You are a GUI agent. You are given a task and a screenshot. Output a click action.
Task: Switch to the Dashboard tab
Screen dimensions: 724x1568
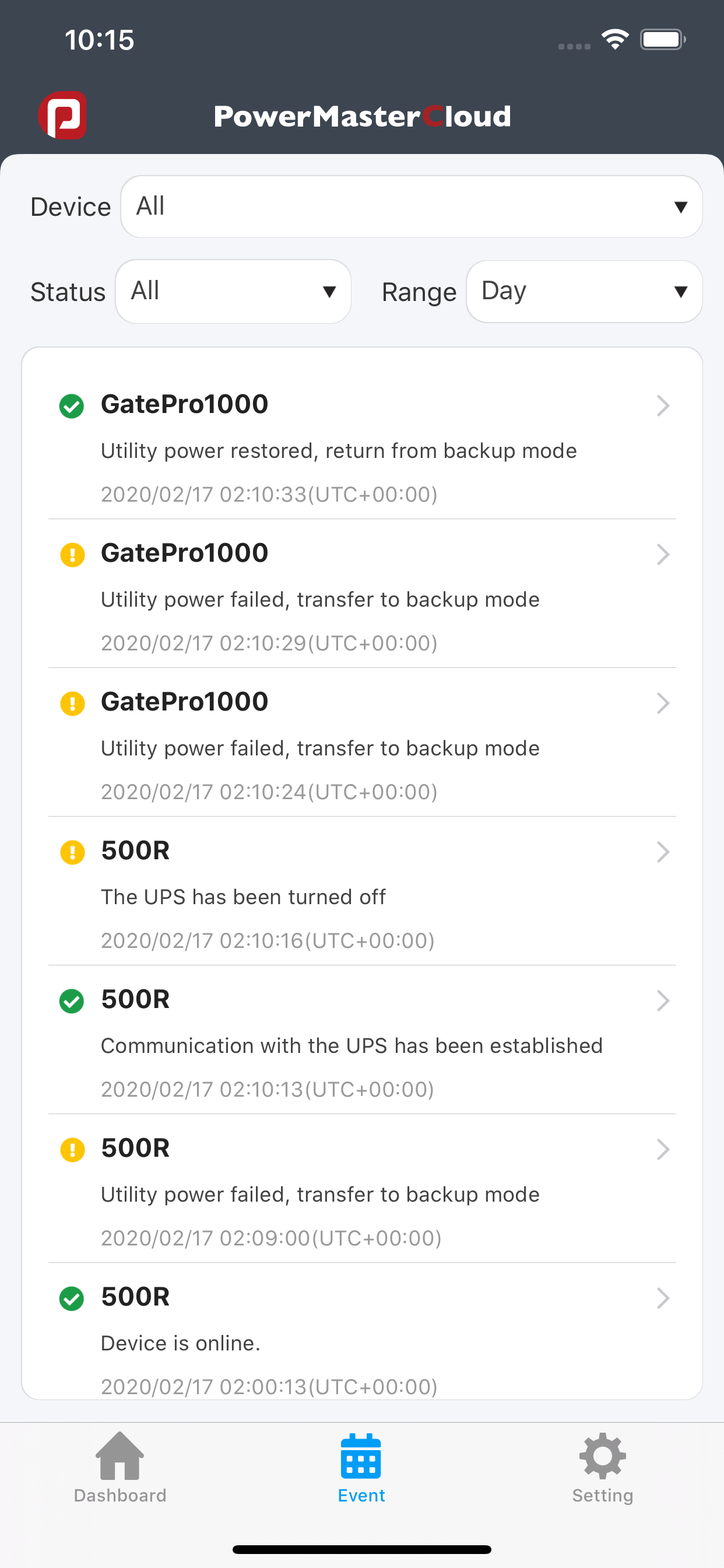click(x=120, y=1468)
